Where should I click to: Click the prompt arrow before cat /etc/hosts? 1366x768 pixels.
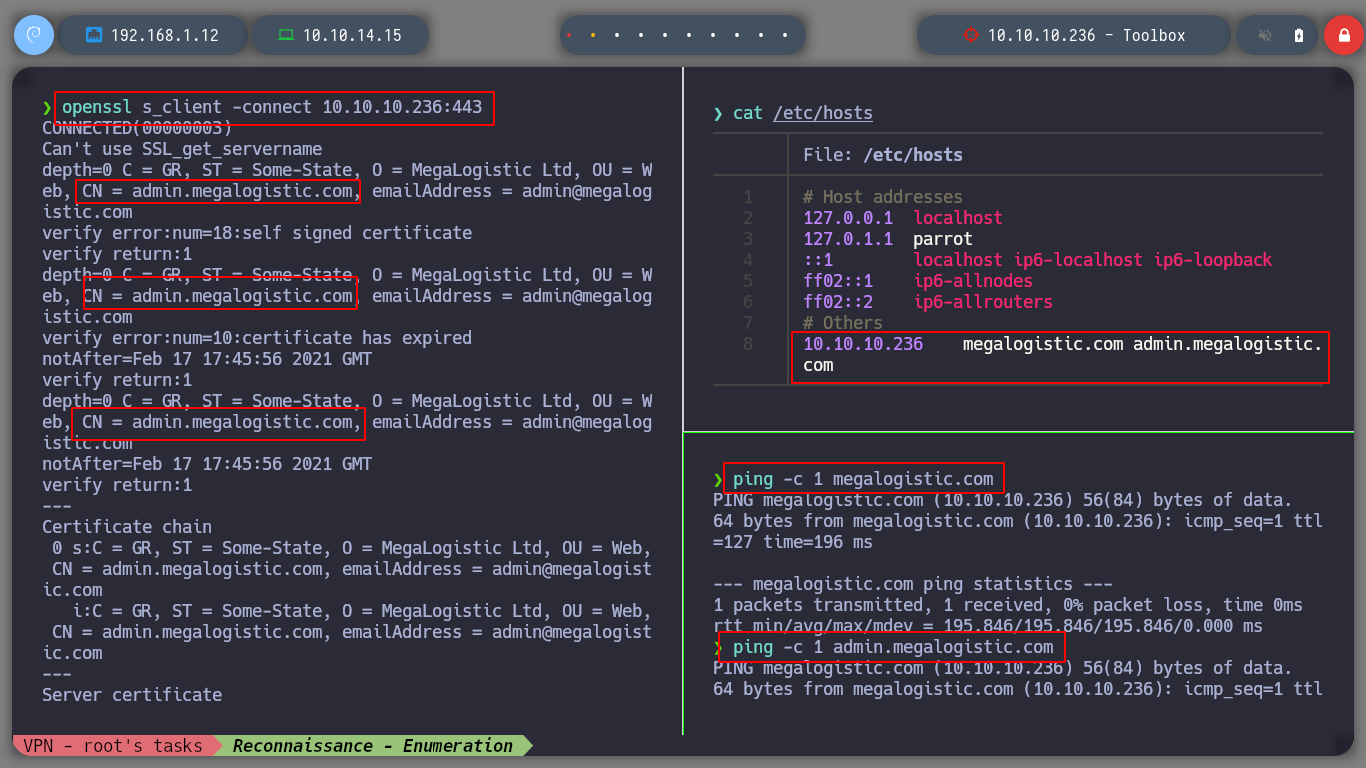(x=718, y=113)
